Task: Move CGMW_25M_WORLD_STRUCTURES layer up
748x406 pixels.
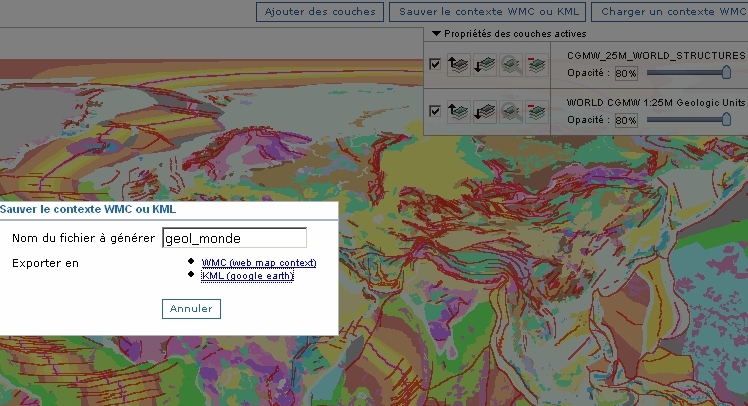Action: 458,65
